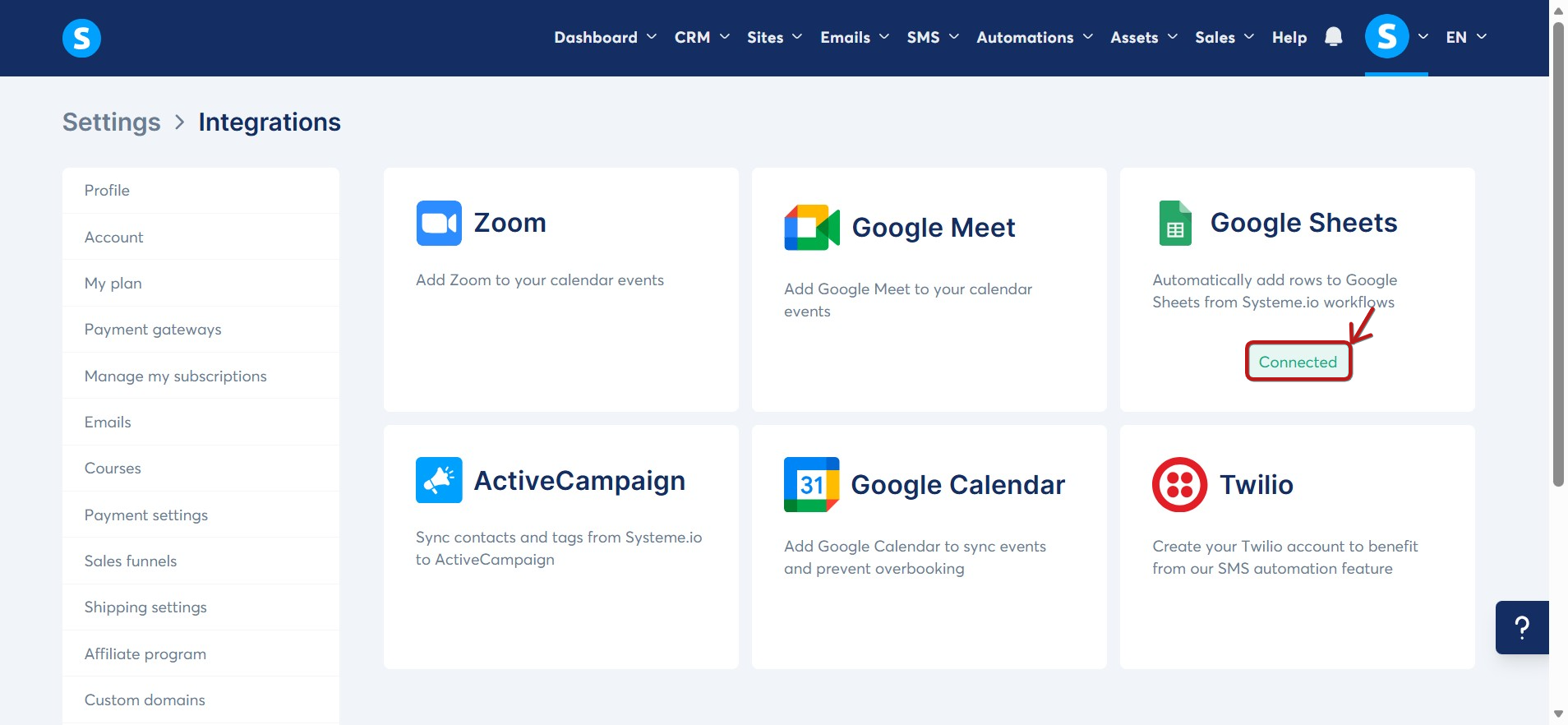Open Payment gateways in sidebar
The image size is (1568, 725).
click(x=201, y=330)
